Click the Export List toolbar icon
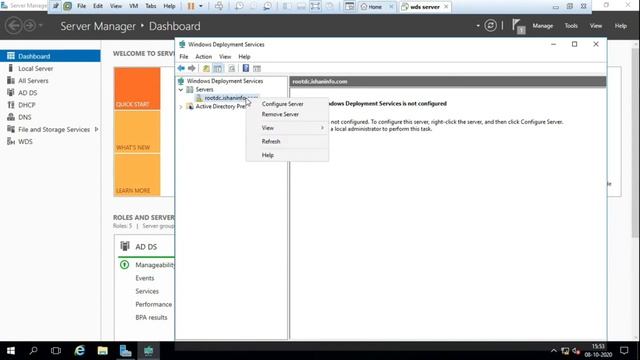640x360 pixels. [x=232, y=68]
